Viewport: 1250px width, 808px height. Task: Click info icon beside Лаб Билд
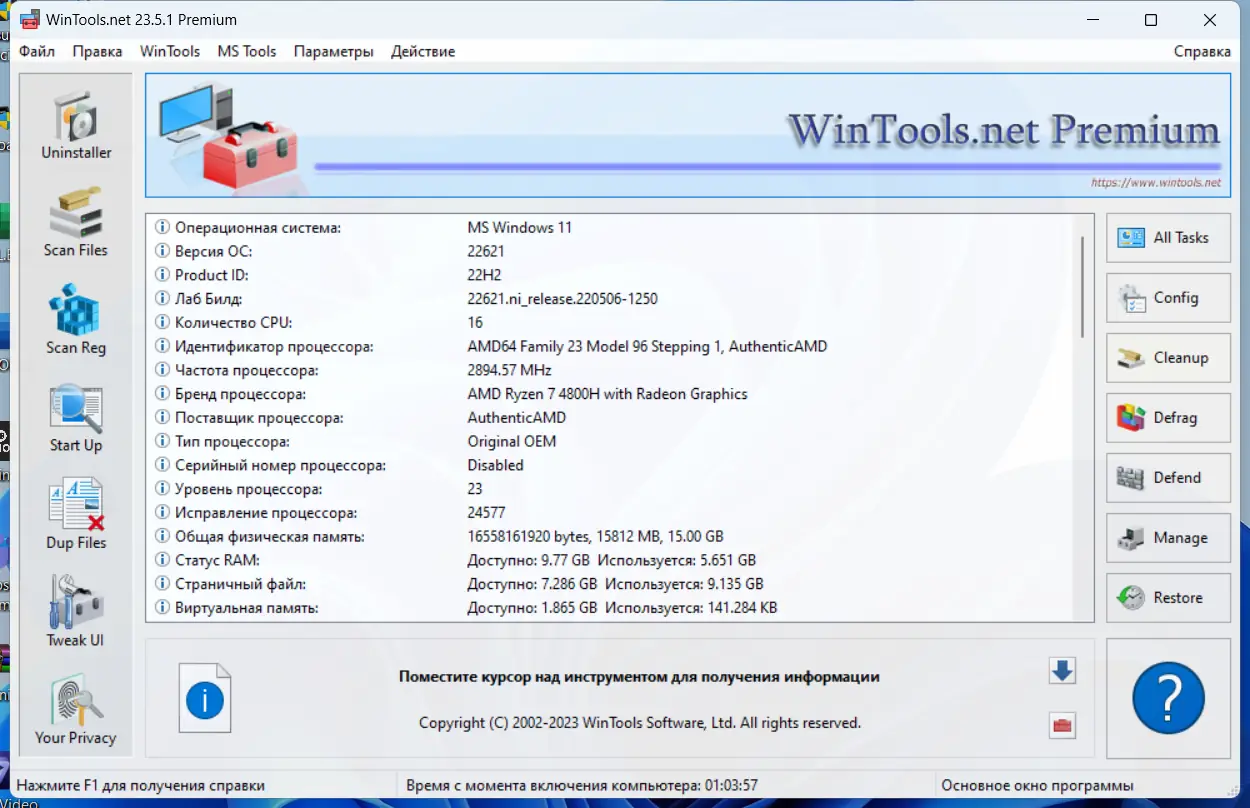pyautogui.click(x=163, y=299)
